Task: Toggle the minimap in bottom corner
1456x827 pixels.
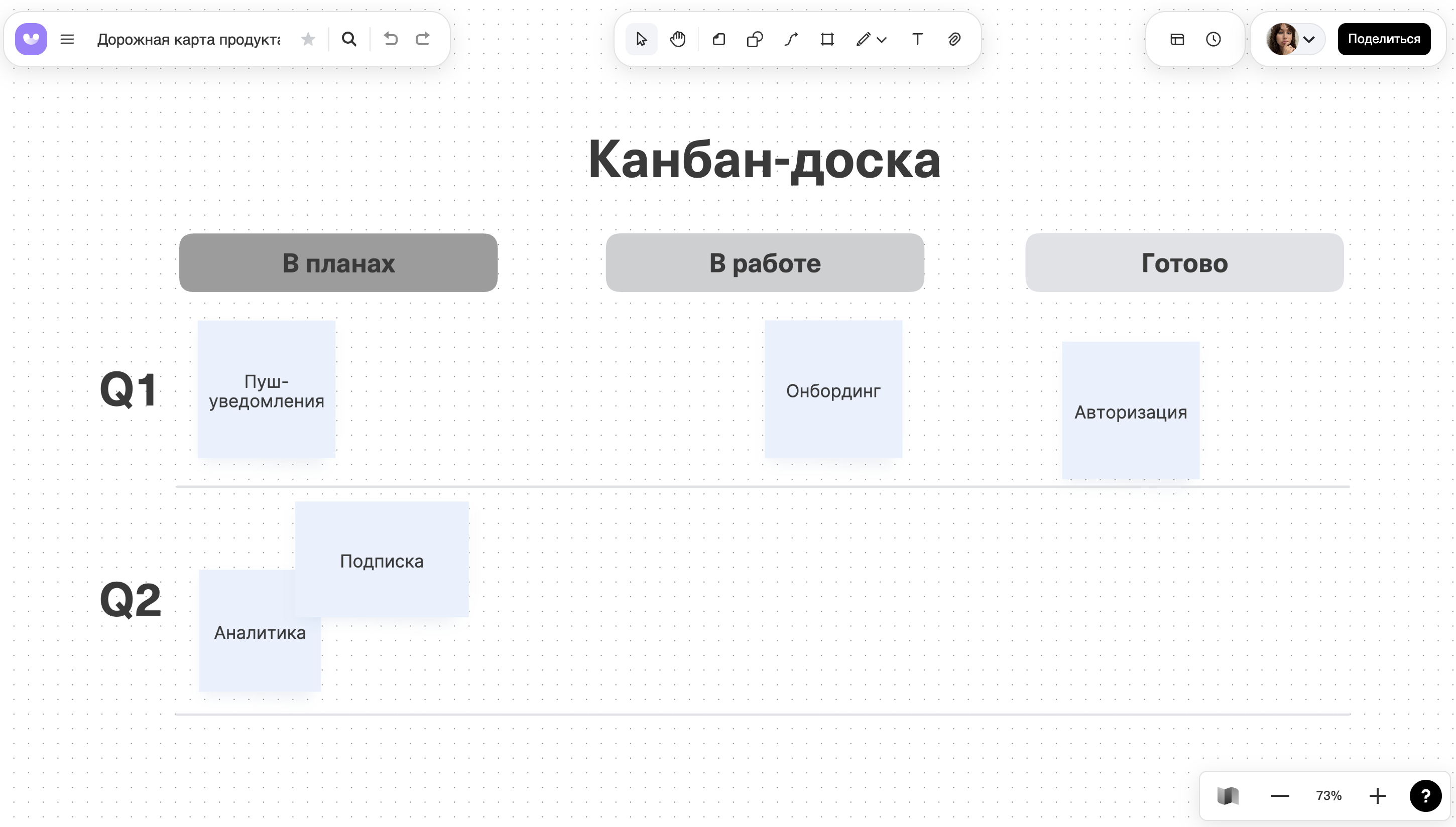Action: click(x=1228, y=795)
